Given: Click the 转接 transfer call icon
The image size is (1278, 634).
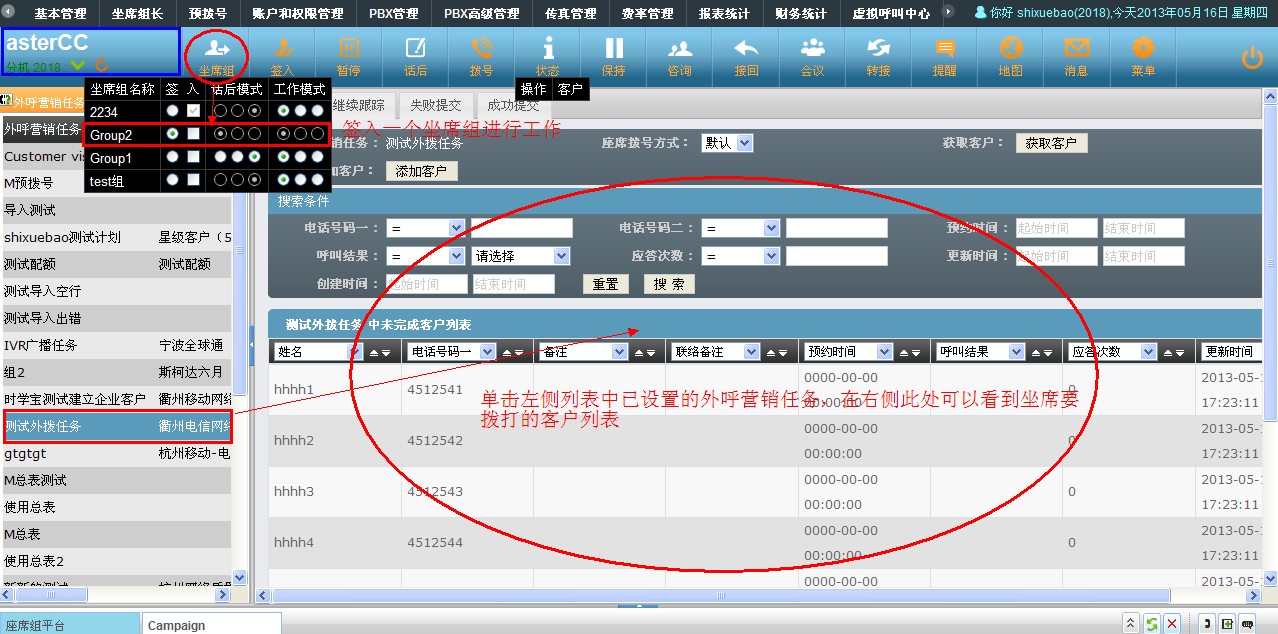Looking at the screenshot, I should tap(878, 54).
